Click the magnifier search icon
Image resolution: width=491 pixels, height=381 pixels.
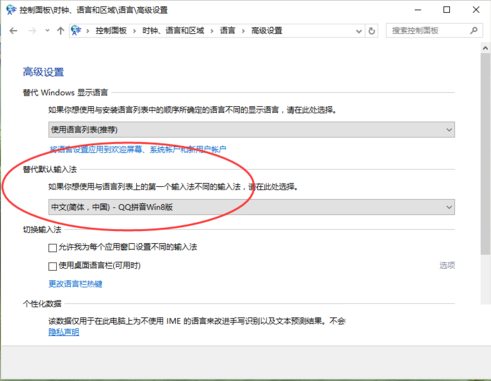click(474, 31)
